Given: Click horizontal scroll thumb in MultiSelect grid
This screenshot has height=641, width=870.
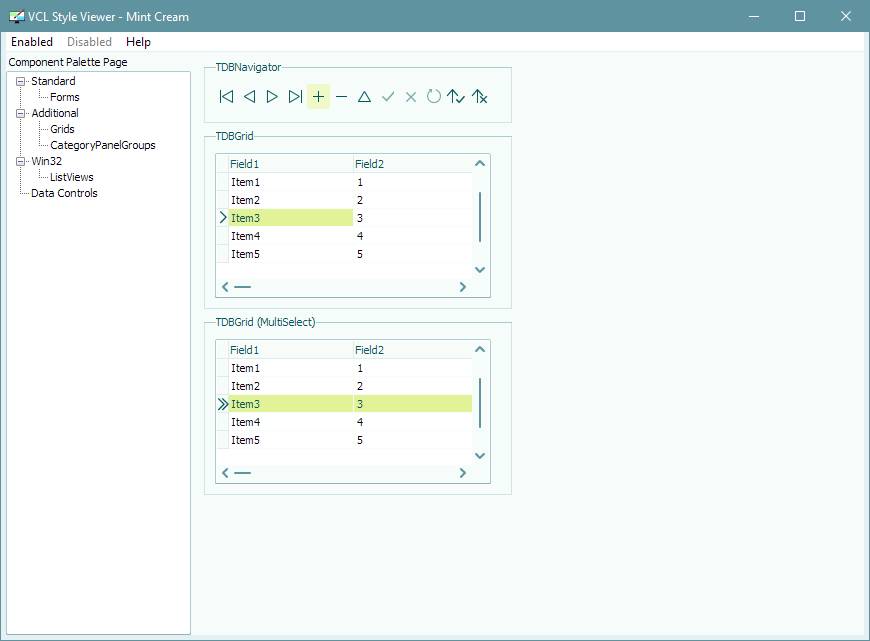Looking at the screenshot, I should [x=242, y=473].
